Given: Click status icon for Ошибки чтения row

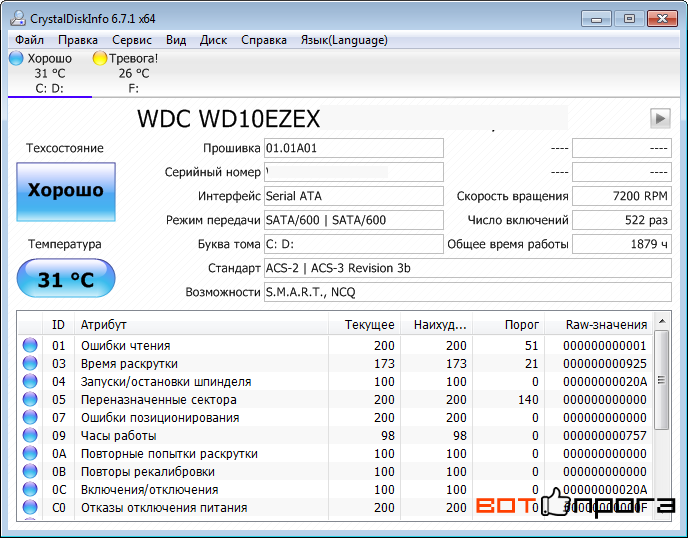Looking at the screenshot, I should 30,345.
